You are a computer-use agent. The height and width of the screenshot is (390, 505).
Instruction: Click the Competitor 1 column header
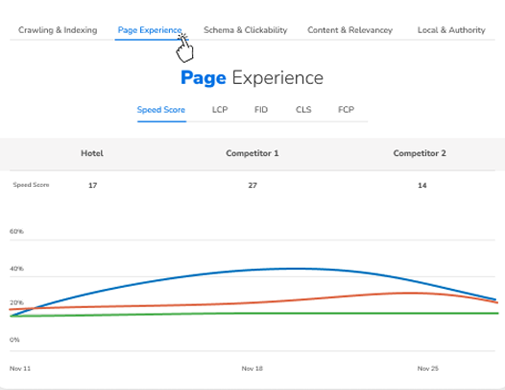pos(252,153)
